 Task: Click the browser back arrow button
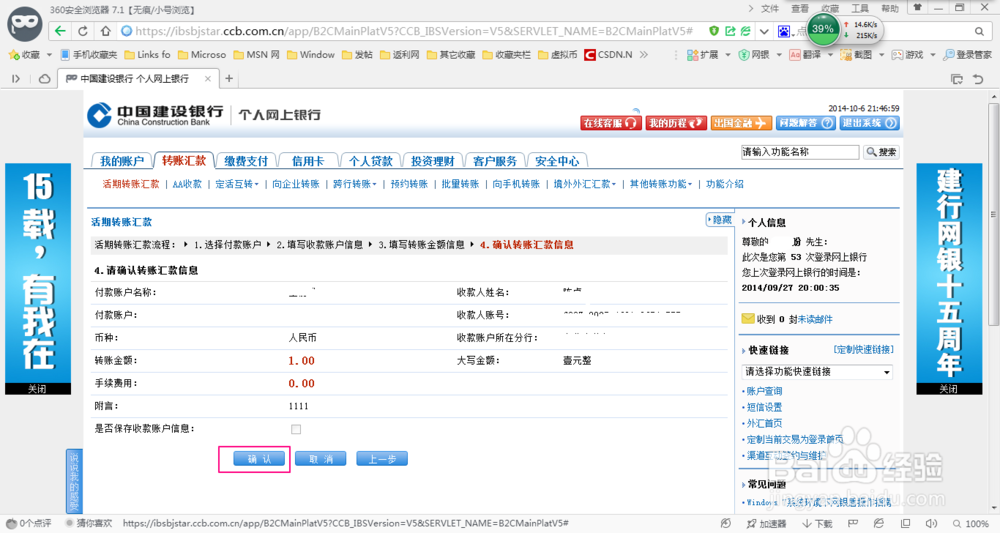(x=60, y=31)
